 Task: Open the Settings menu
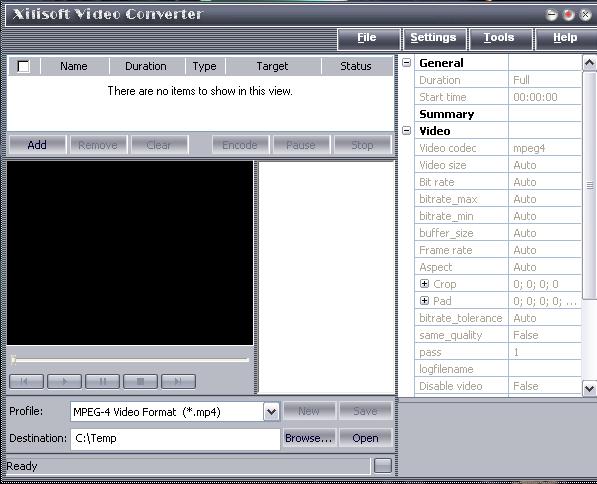coord(434,38)
